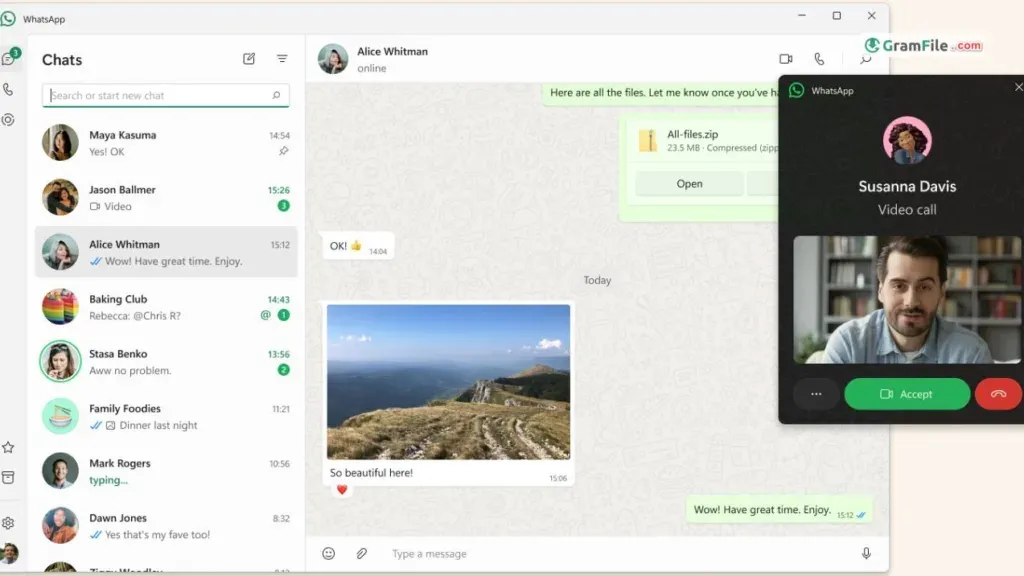Click the unread badge on Jason Ballmer's chat
The width and height of the screenshot is (1024, 576).
[283, 206]
